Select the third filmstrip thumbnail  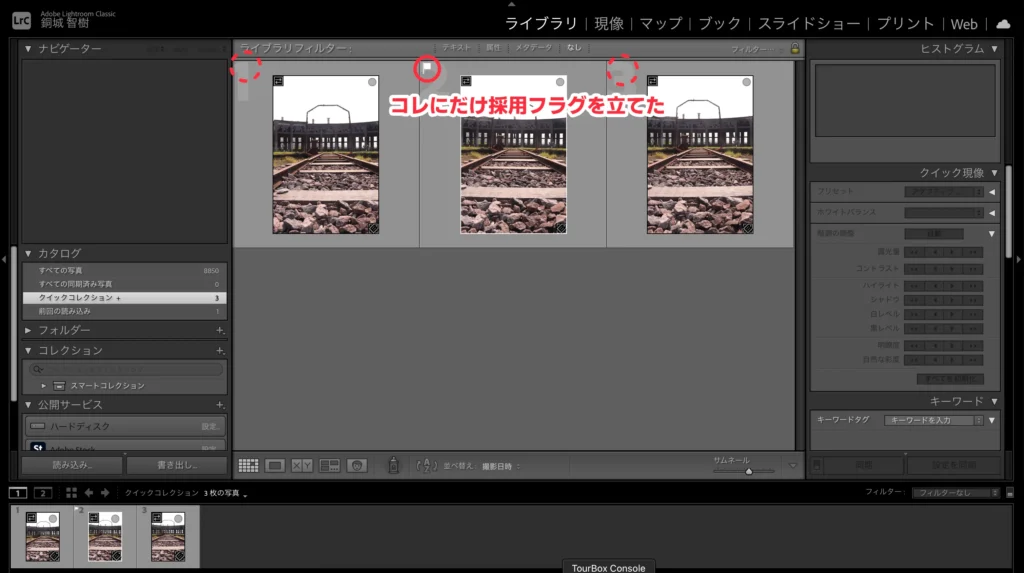tap(168, 536)
